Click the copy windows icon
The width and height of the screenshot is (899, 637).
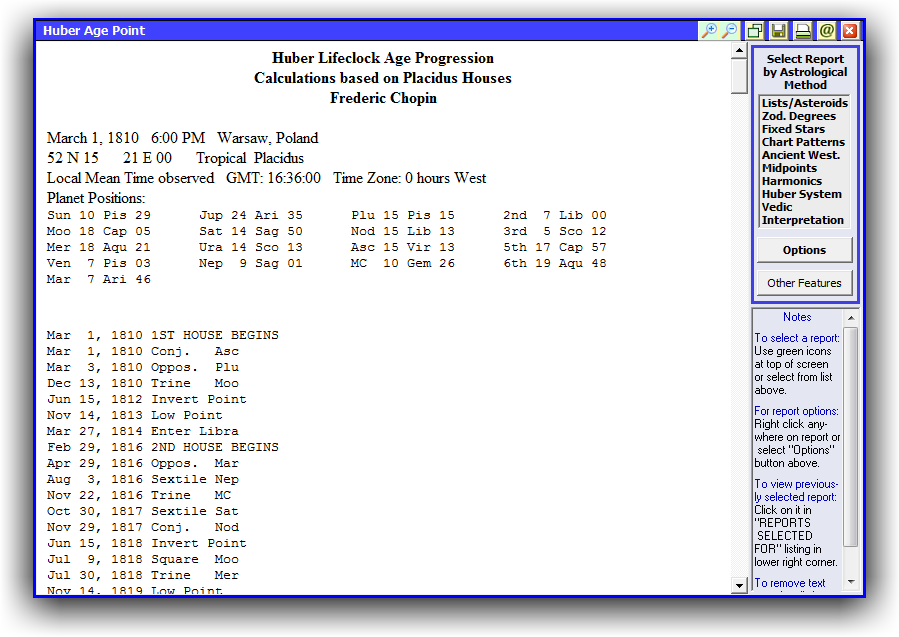755,31
